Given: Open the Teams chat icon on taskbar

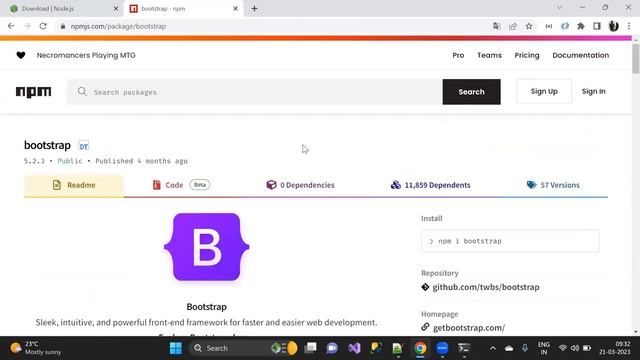Looking at the screenshot, I should [332, 348].
